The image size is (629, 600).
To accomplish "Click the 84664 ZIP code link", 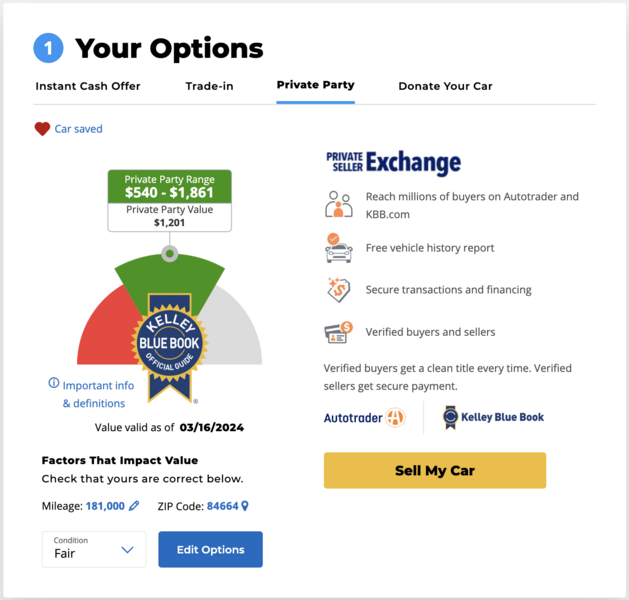I will pyautogui.click(x=222, y=506).
